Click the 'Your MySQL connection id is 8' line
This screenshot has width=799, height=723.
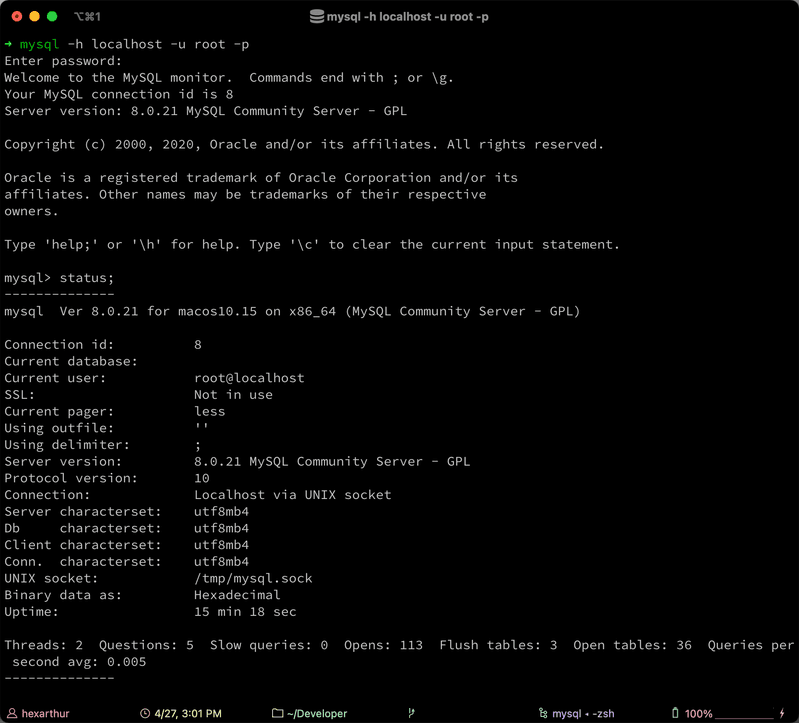tap(119, 94)
